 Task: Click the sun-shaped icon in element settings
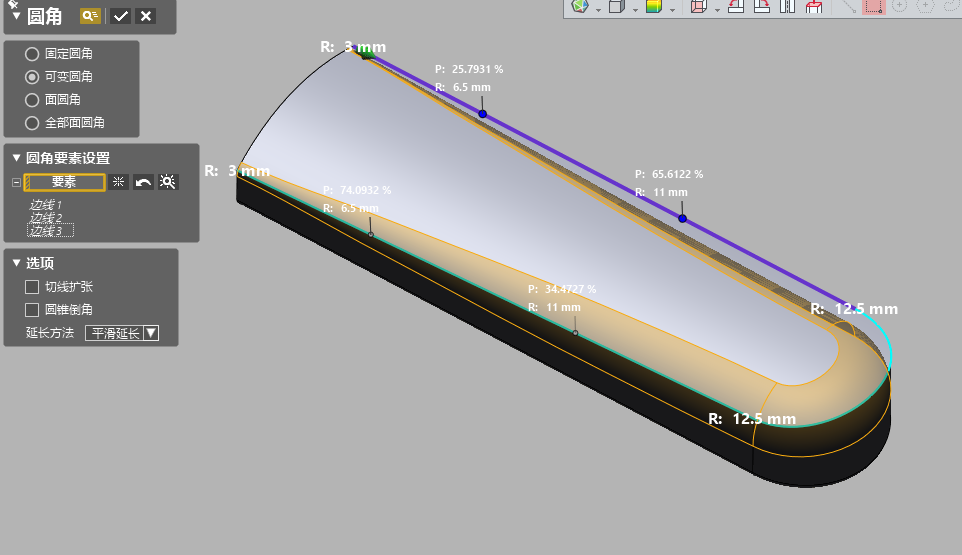[168, 182]
